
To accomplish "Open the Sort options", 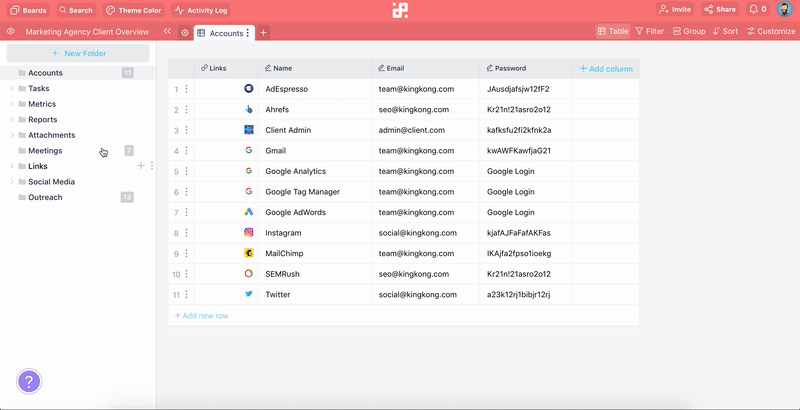I will coord(726,31).
